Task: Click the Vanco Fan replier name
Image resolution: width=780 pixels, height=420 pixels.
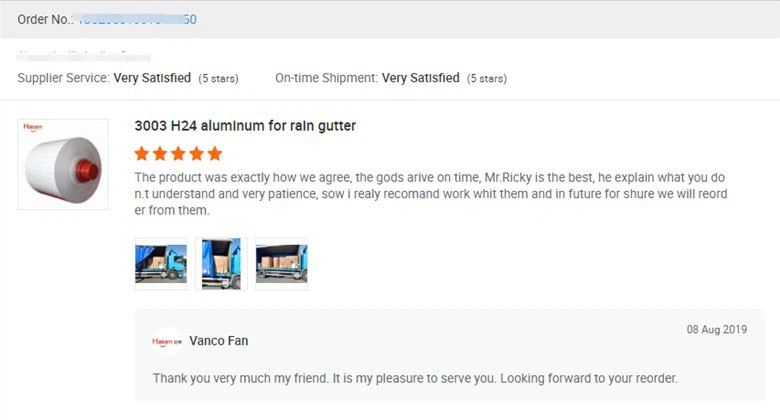Action: (x=218, y=341)
